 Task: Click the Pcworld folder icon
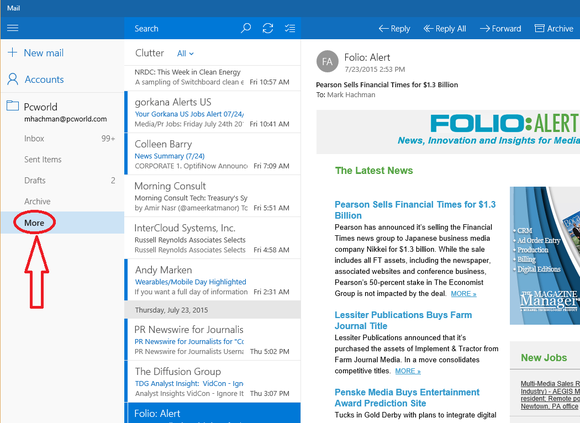tap(13, 106)
